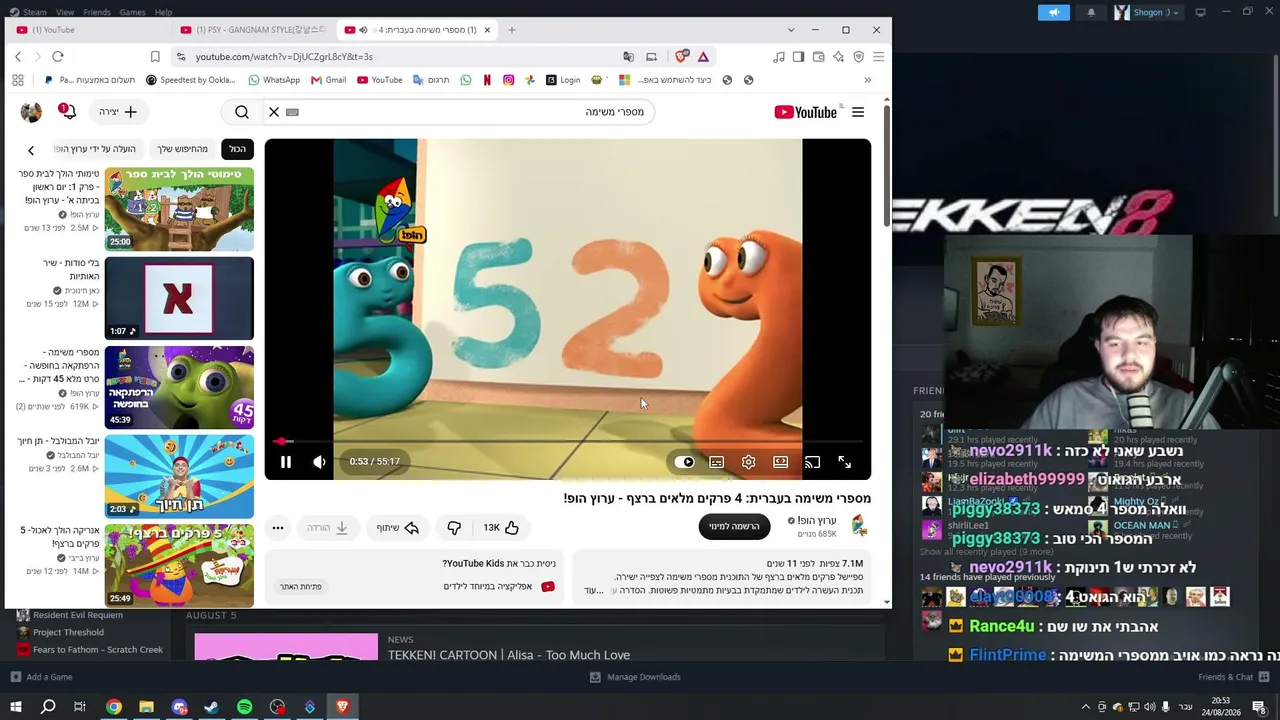Image resolution: width=1280 pixels, height=720 pixels.
Task: Open a new browser tab
Action: [x=512, y=30]
